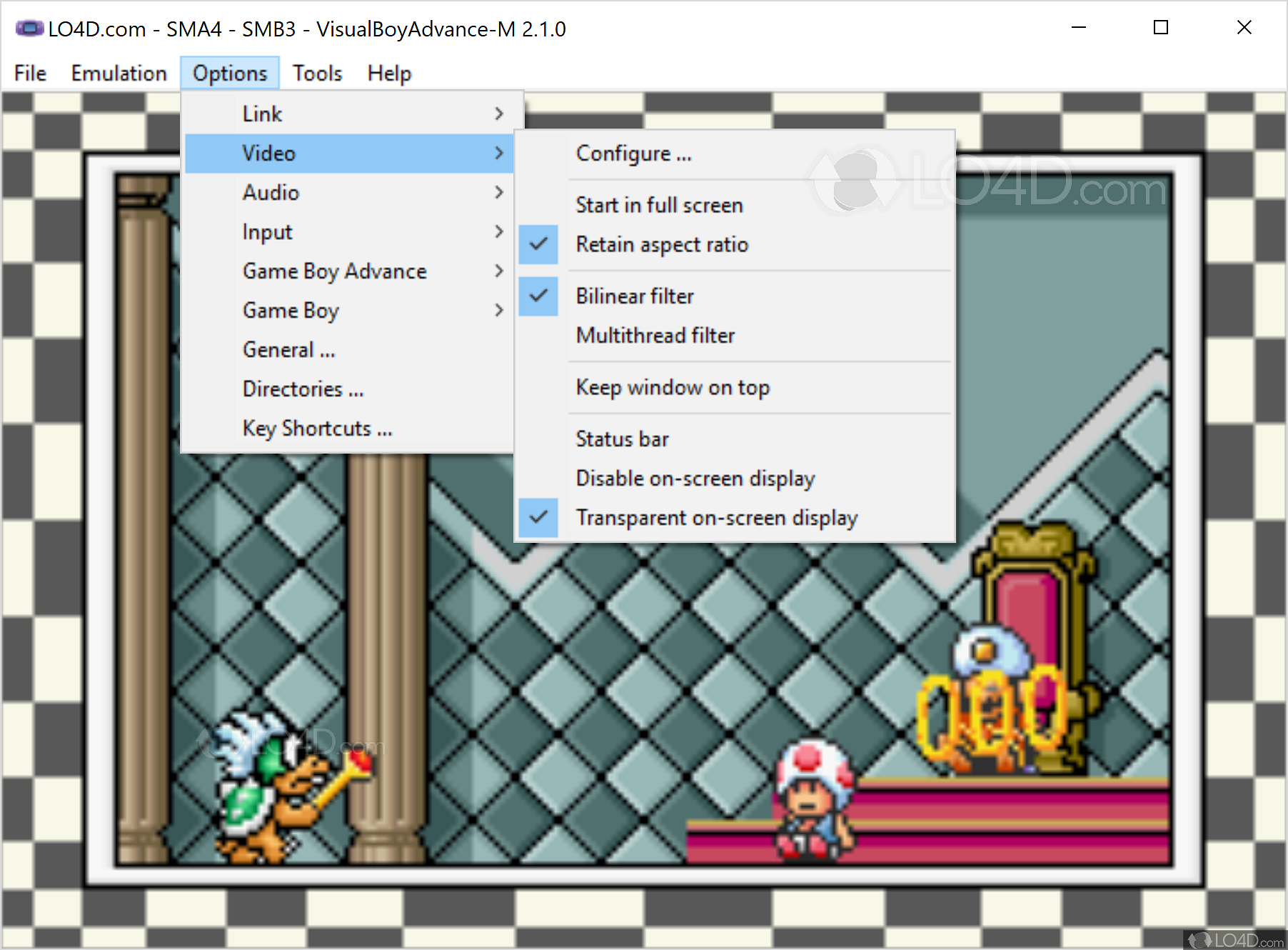Enable the Multithread filter option
This screenshot has height=950, width=1288.
point(655,336)
